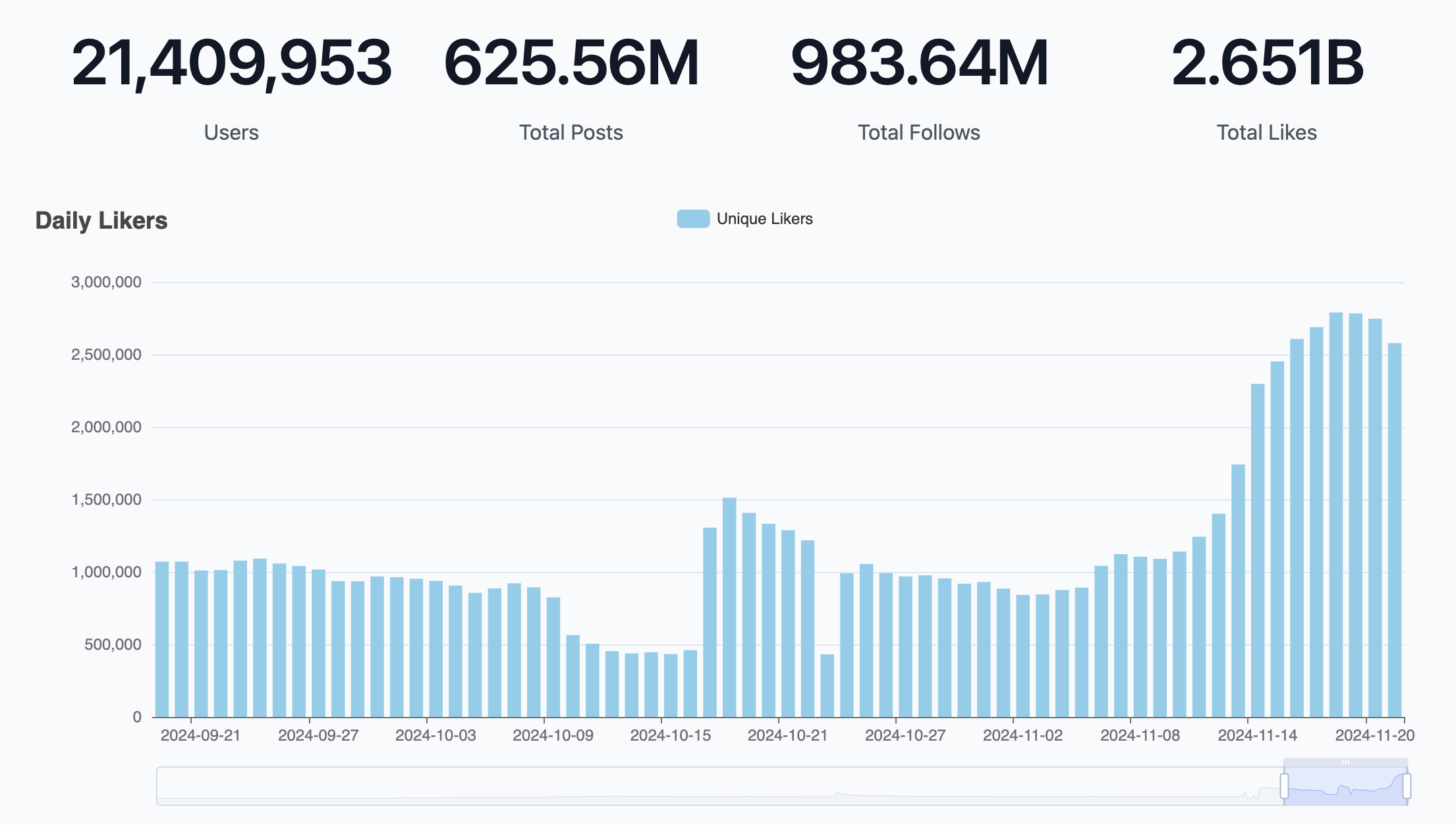The width and height of the screenshot is (1456, 825).
Task: Click the selected range window in the zoom slider
Action: pos(1345,786)
